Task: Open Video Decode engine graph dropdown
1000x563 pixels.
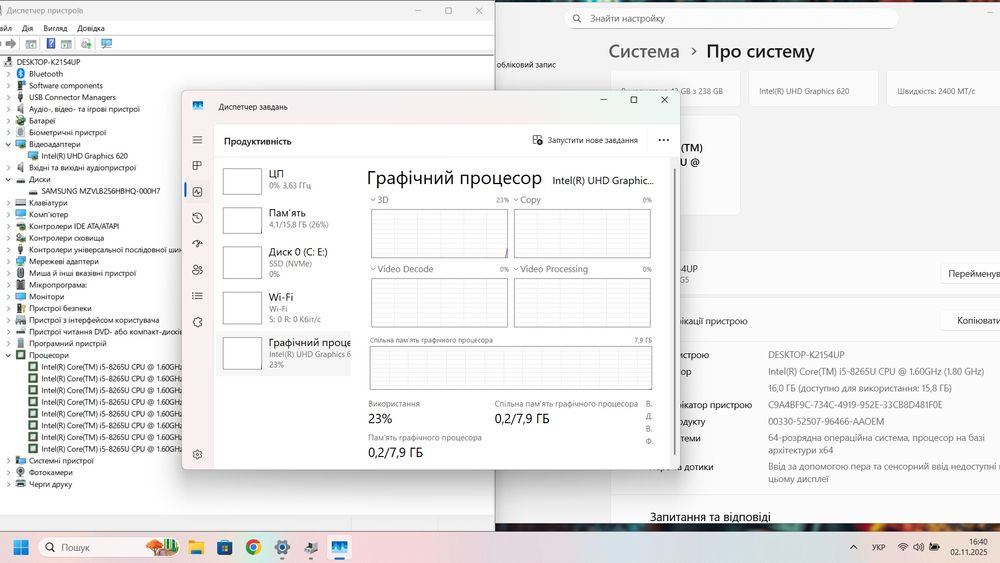Action: tap(373, 269)
